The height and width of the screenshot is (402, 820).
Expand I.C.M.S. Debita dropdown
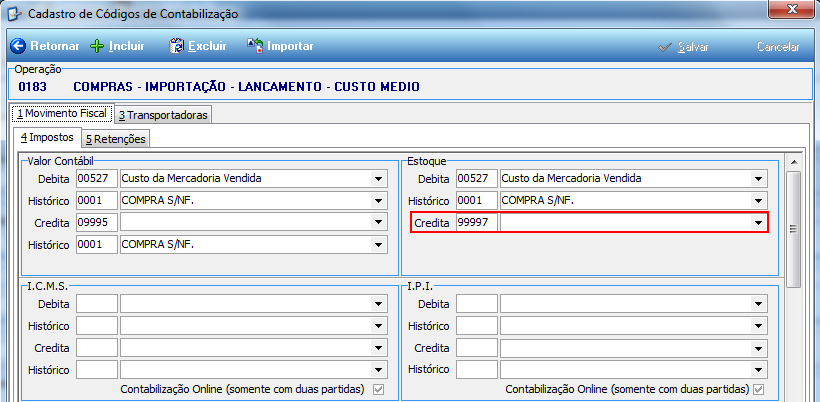378,304
